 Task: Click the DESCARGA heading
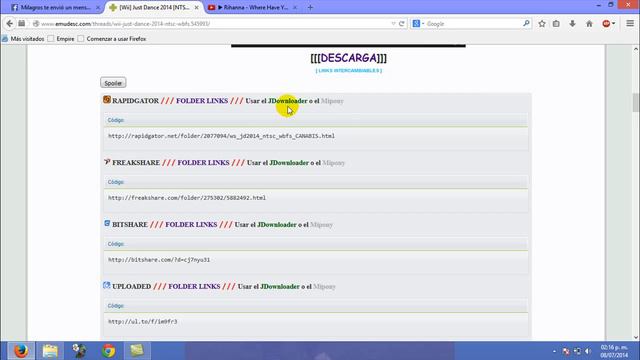click(348, 58)
